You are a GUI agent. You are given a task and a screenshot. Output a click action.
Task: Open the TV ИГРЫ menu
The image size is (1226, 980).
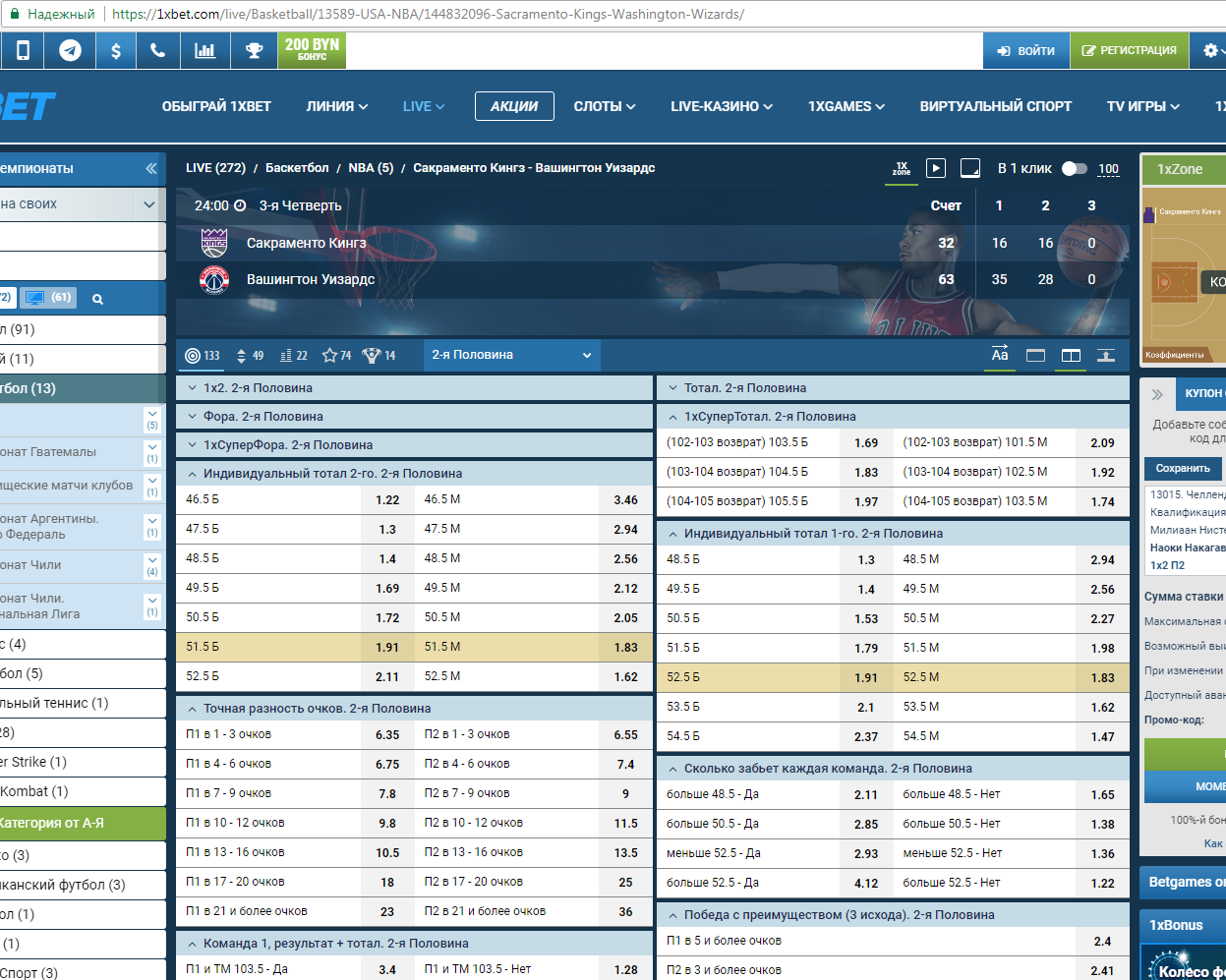(1143, 106)
